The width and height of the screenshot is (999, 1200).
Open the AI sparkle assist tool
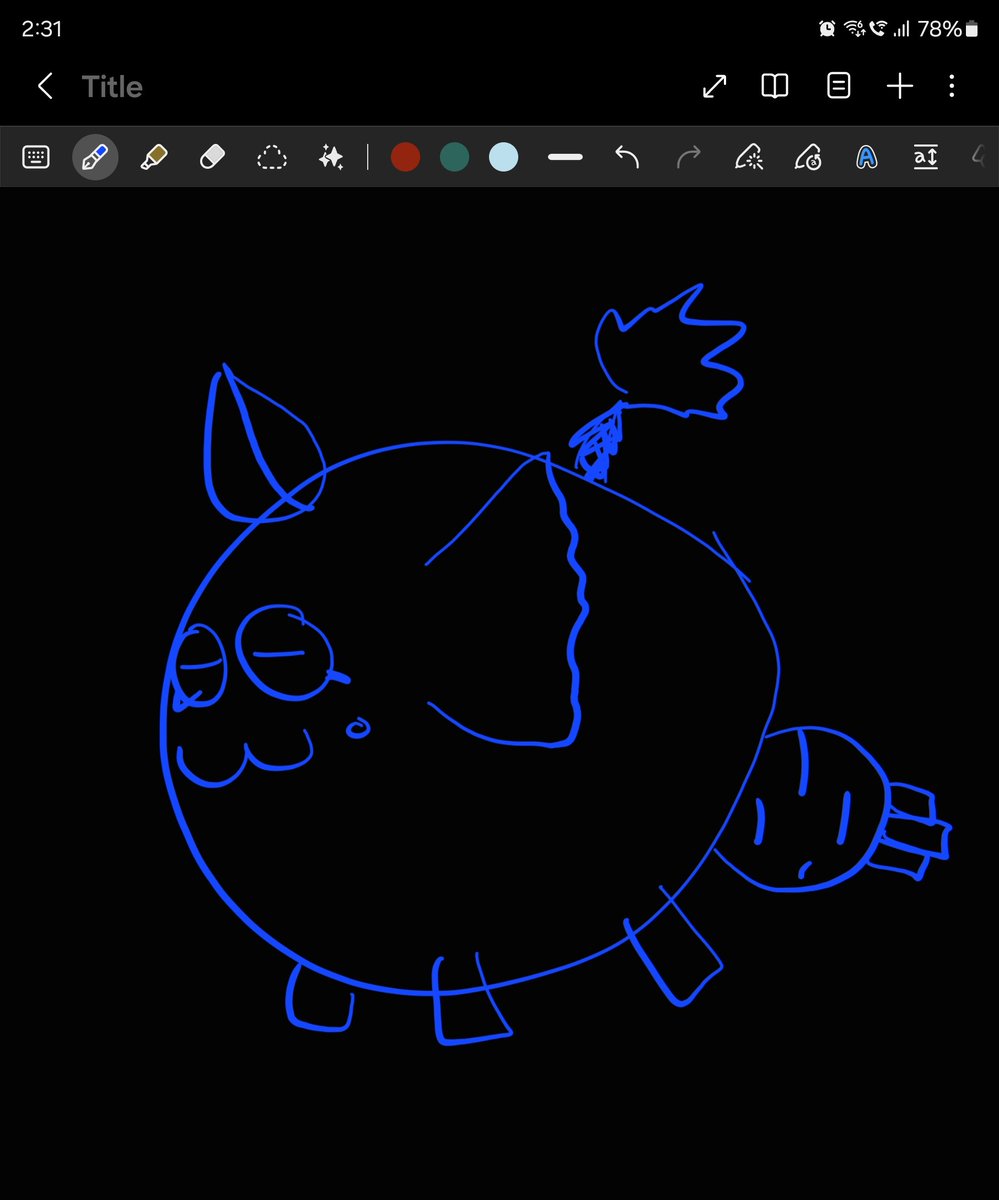tap(331, 157)
